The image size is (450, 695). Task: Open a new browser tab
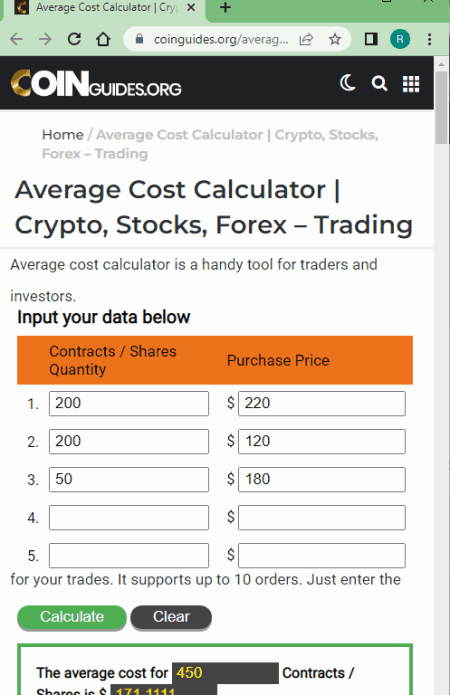pyautogui.click(x=225, y=7)
